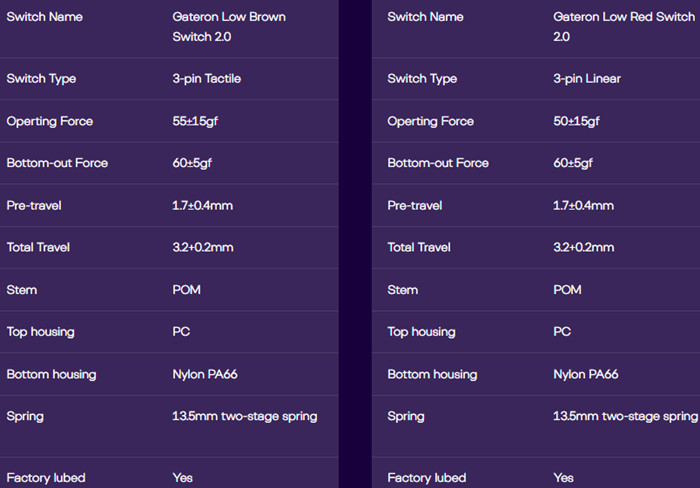Viewport: 700px width, 488px height.
Task: Click the 50±15gf operating force value
Action: [576, 121]
